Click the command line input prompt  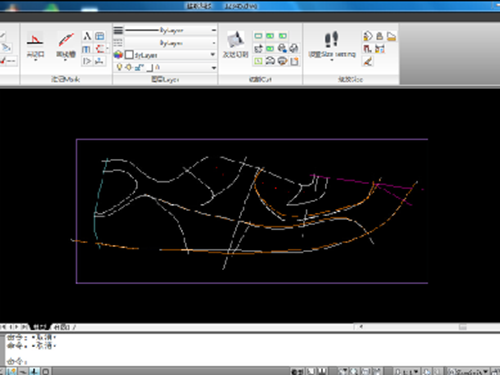17,361
